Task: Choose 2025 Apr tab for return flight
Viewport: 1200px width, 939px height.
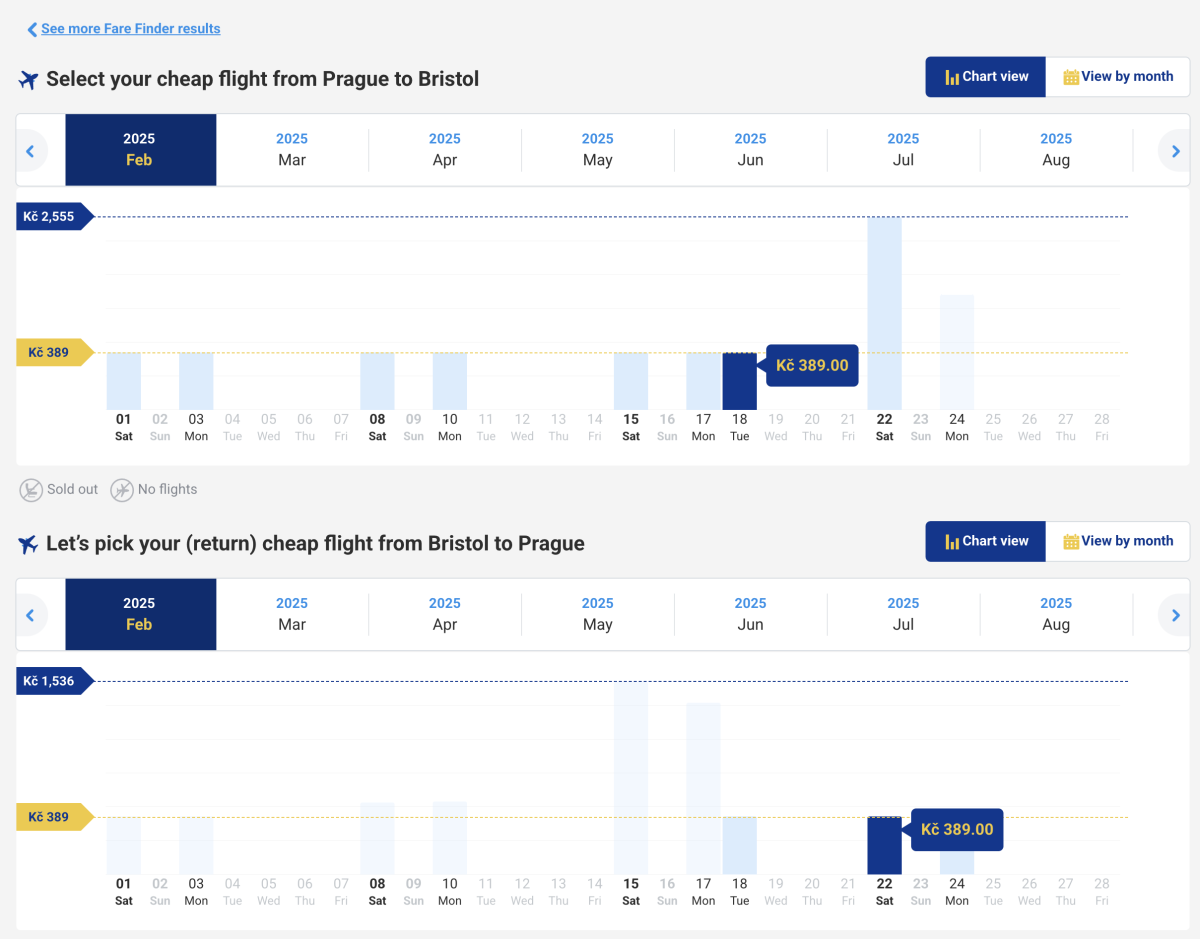Action: (x=445, y=614)
